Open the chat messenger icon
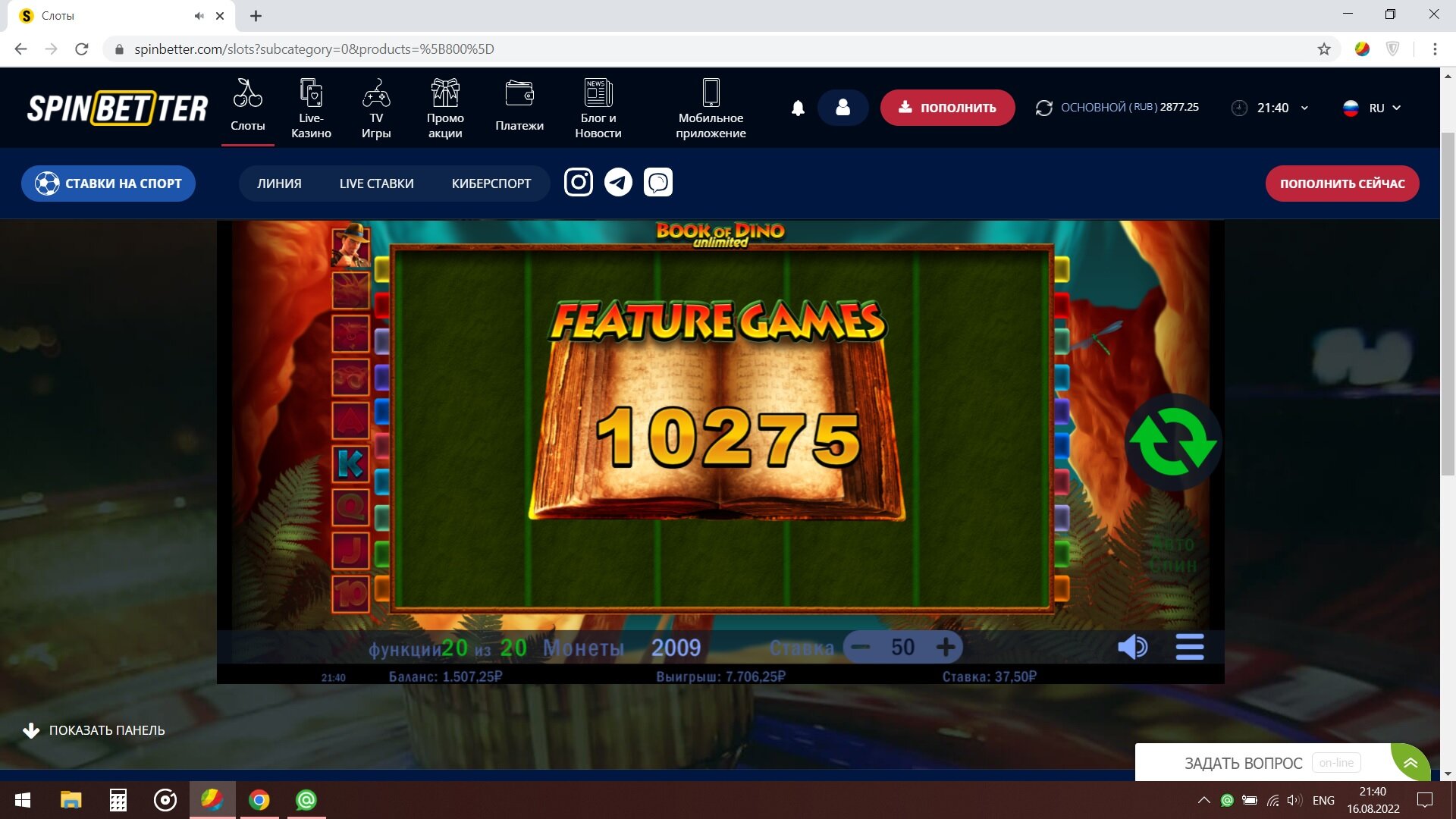1456x819 pixels. click(x=658, y=183)
